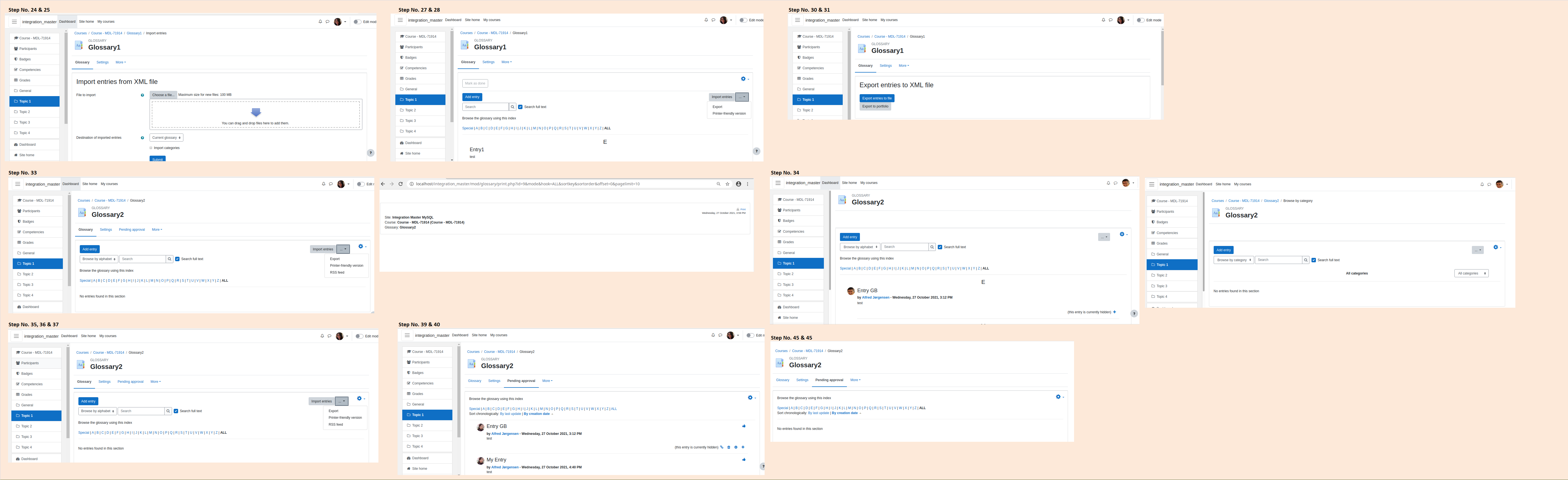The width and height of the screenshot is (1568, 480).
Task: Uncheck Search full text in Step 33 glossary
Action: [177, 259]
